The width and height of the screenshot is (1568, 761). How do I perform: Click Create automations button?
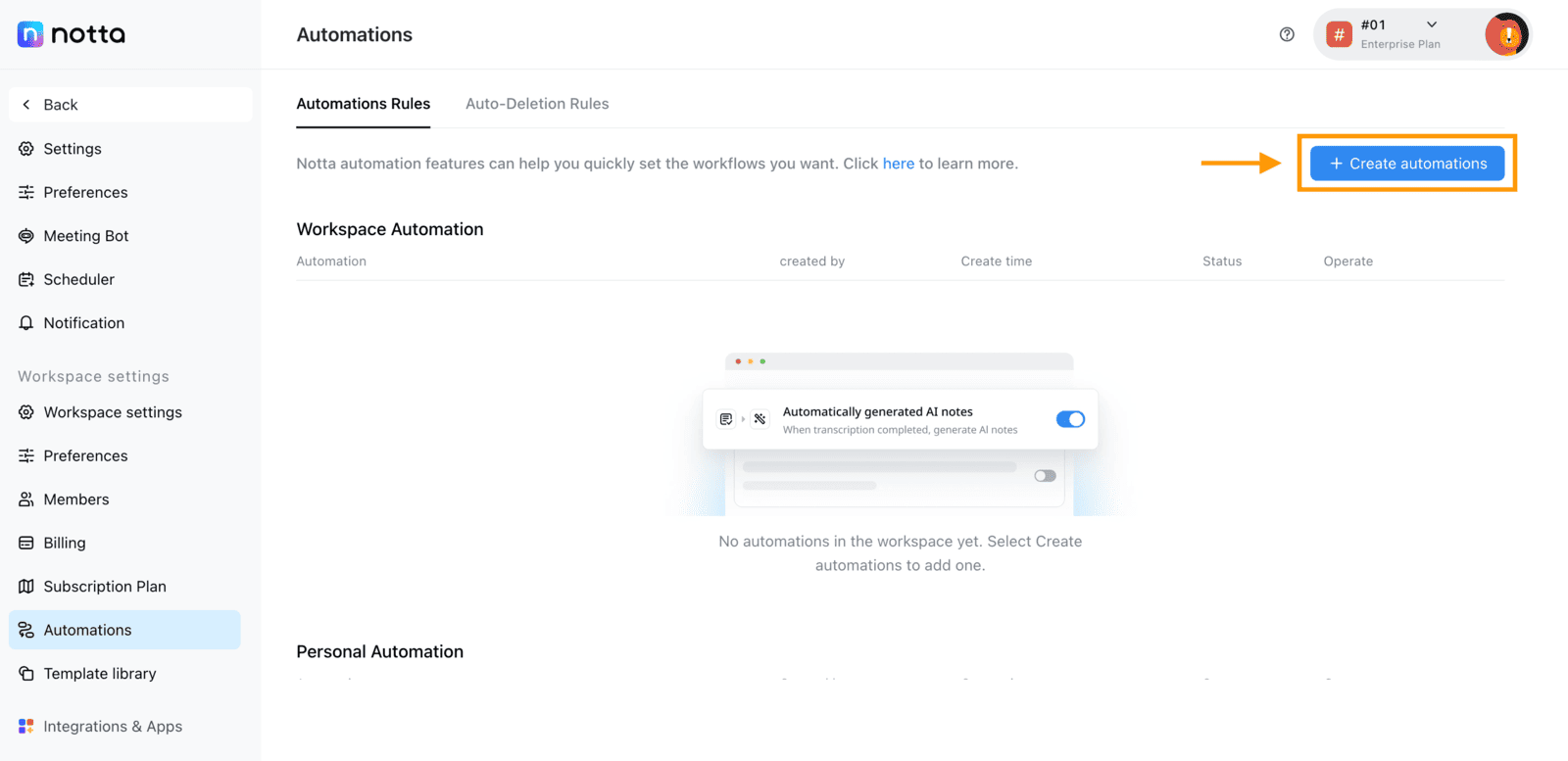click(1407, 164)
